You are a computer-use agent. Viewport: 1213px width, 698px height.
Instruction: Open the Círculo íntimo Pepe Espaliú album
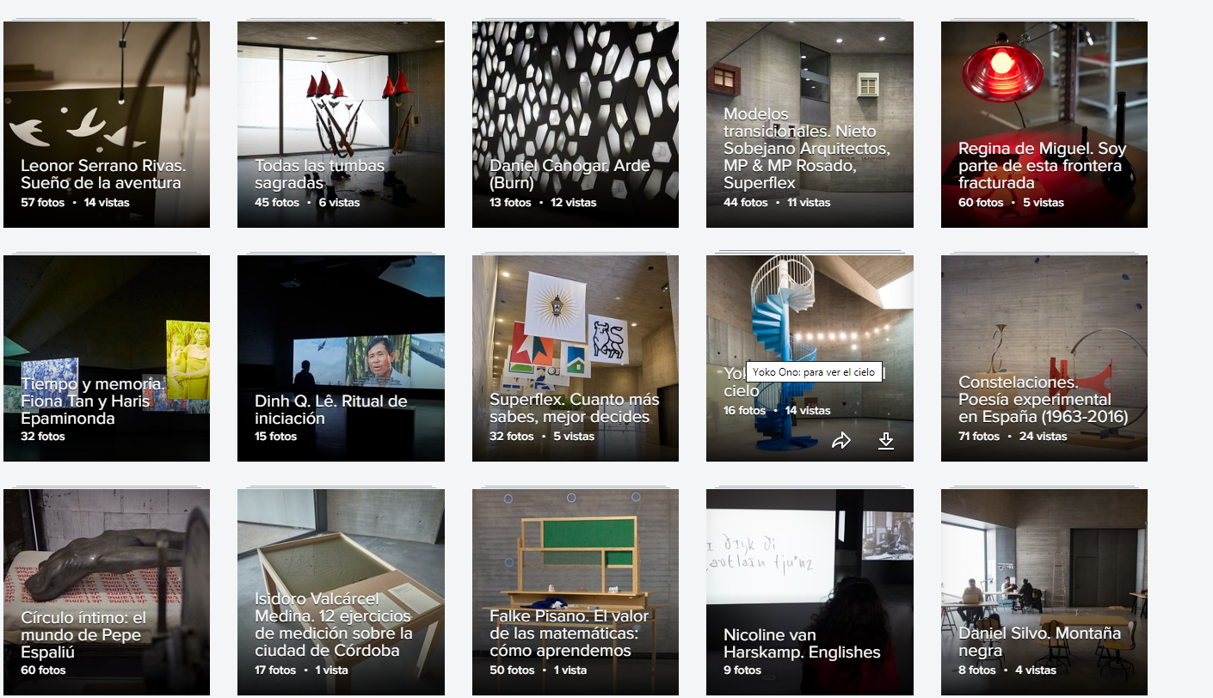(x=107, y=592)
